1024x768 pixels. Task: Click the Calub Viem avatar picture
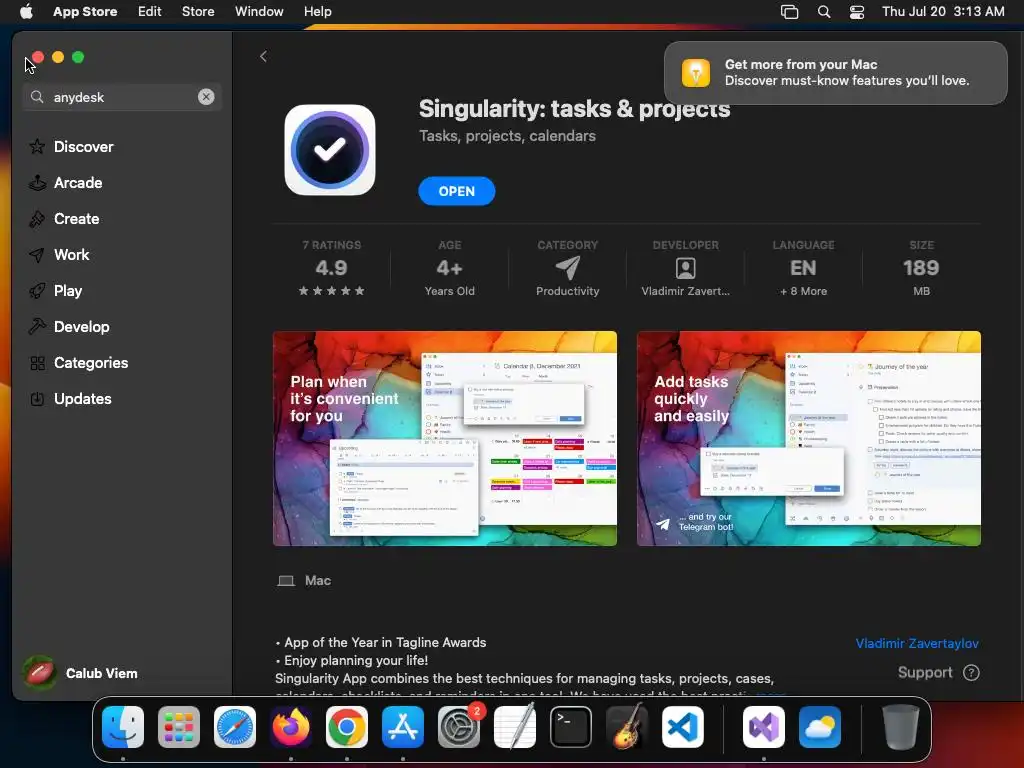coord(39,673)
